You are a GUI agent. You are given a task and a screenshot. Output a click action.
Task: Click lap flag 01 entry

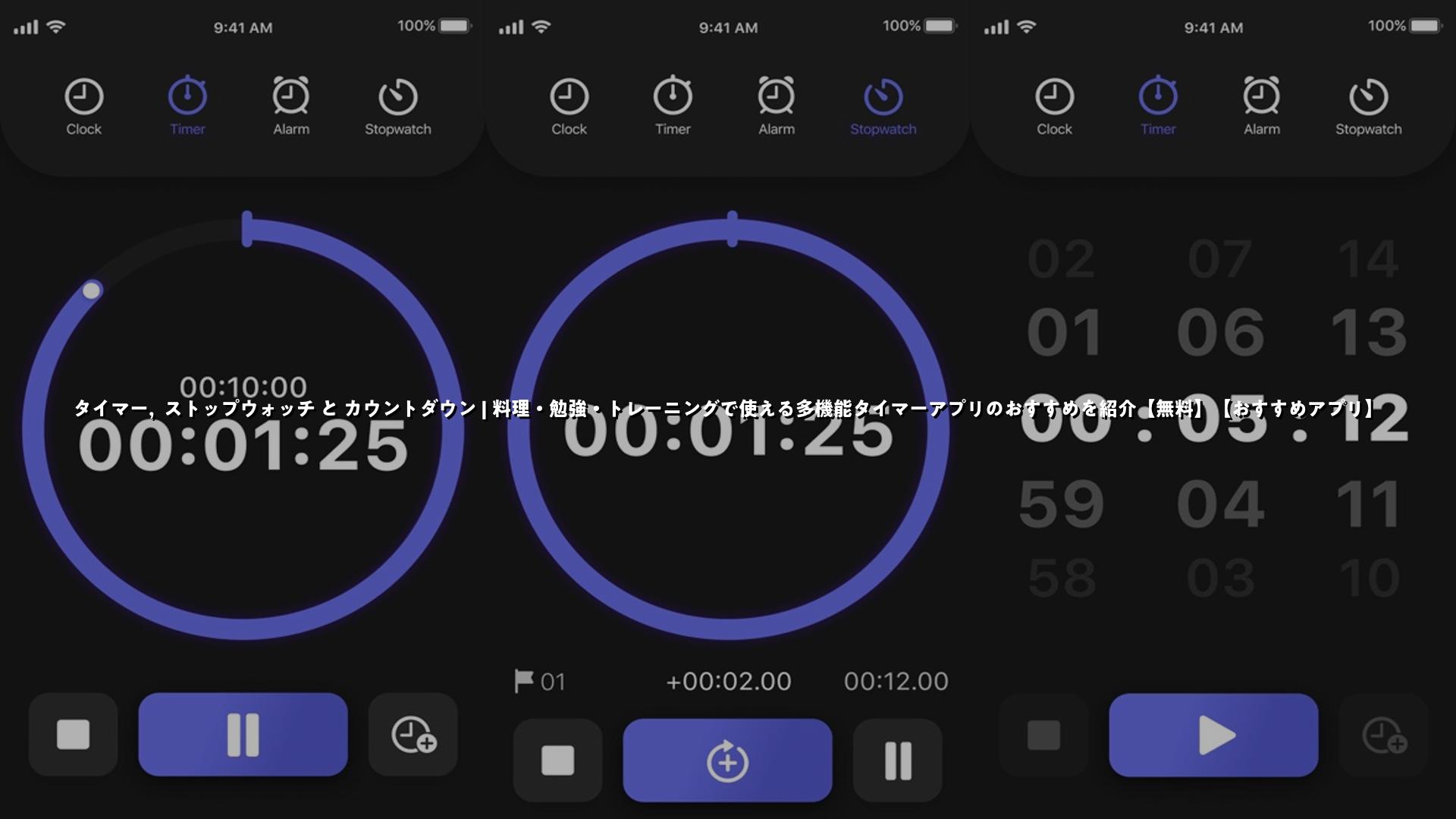pos(540,681)
